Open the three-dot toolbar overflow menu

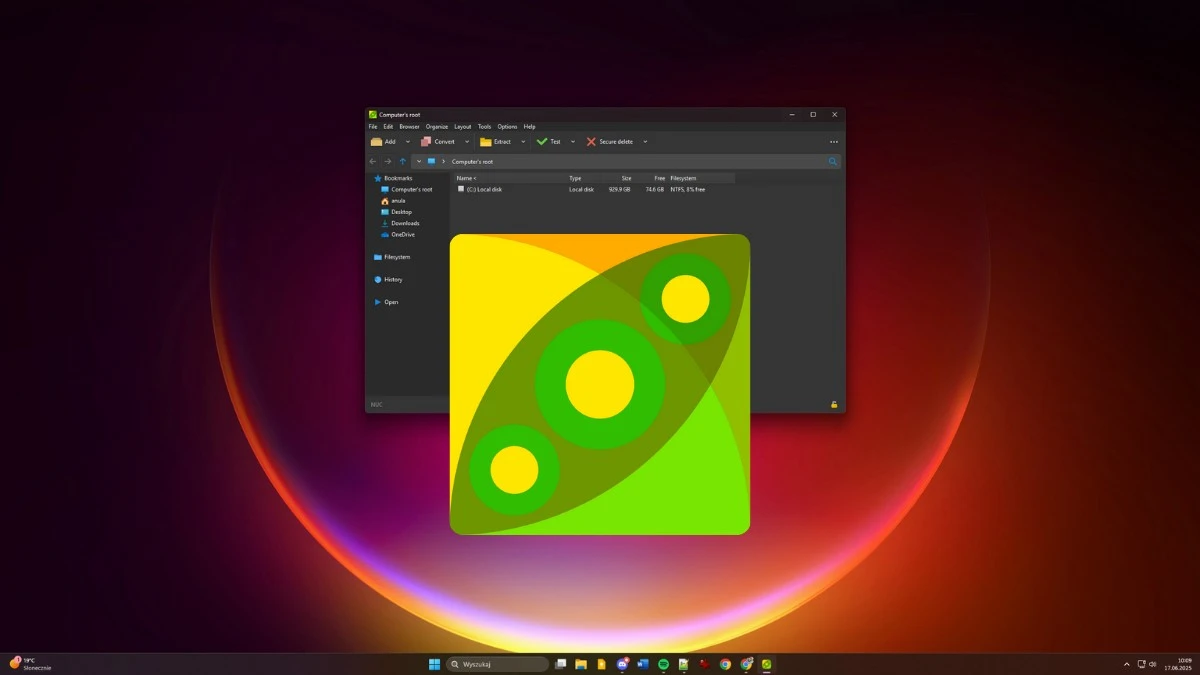pyautogui.click(x=834, y=142)
